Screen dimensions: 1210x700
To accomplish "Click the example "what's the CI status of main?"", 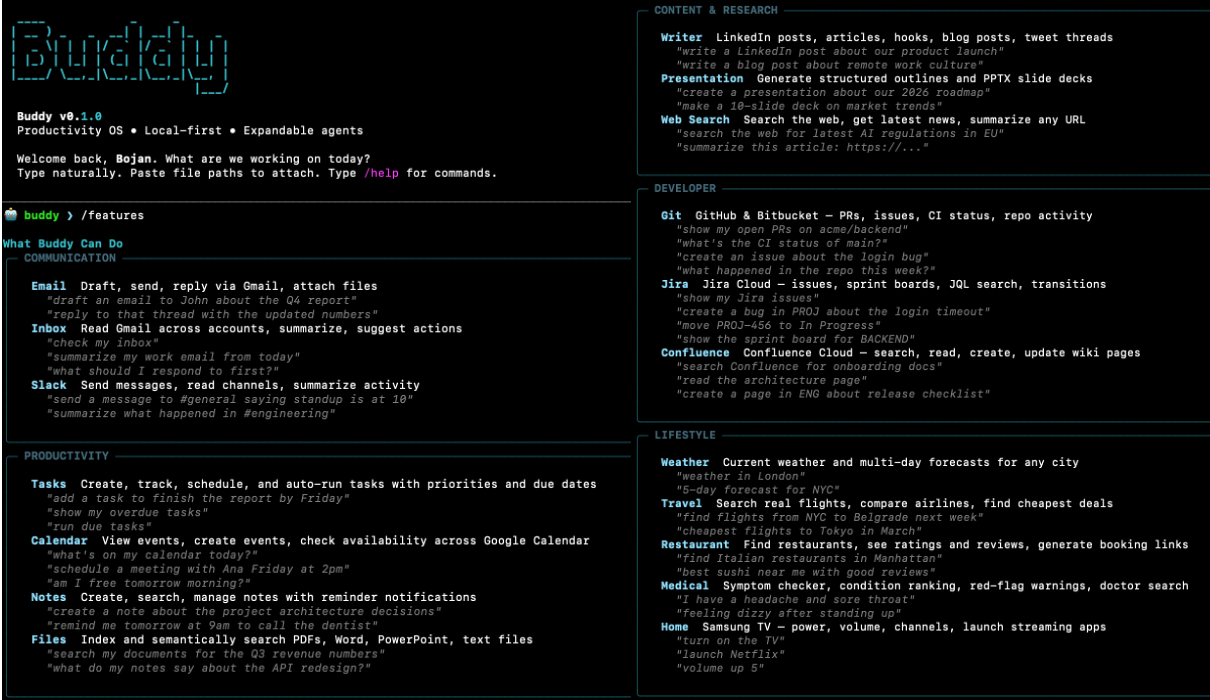I will coord(782,243).
